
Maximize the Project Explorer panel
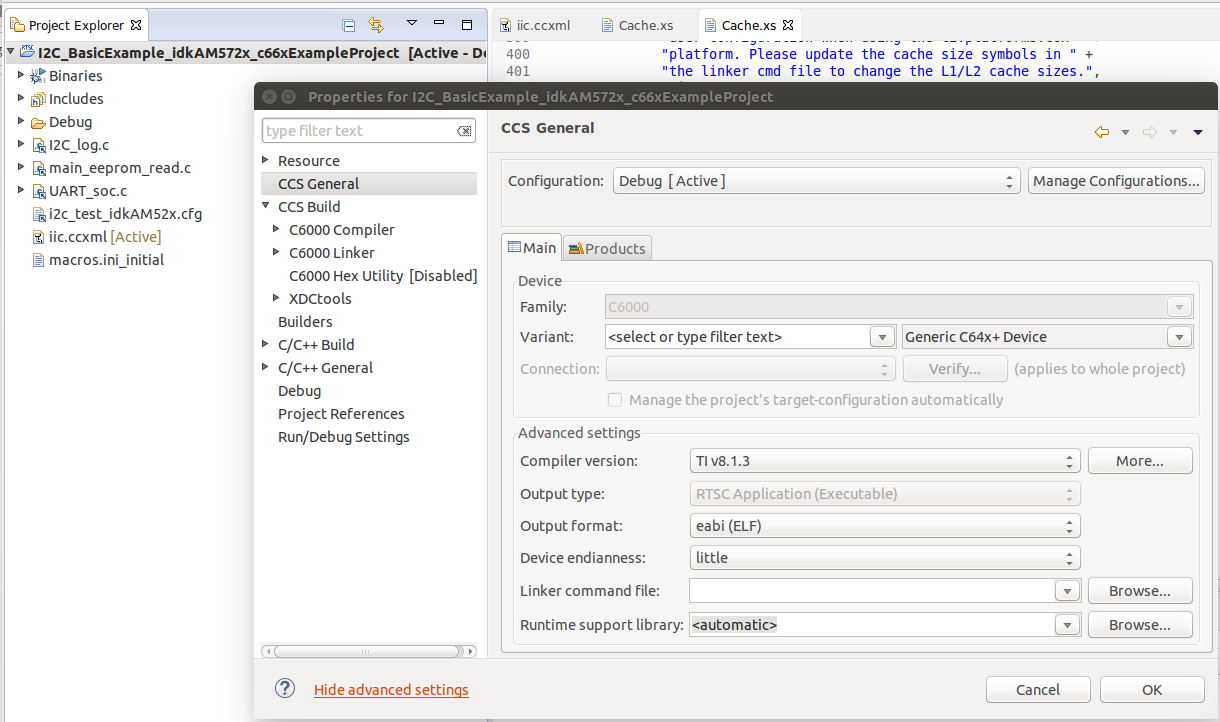tap(467, 24)
